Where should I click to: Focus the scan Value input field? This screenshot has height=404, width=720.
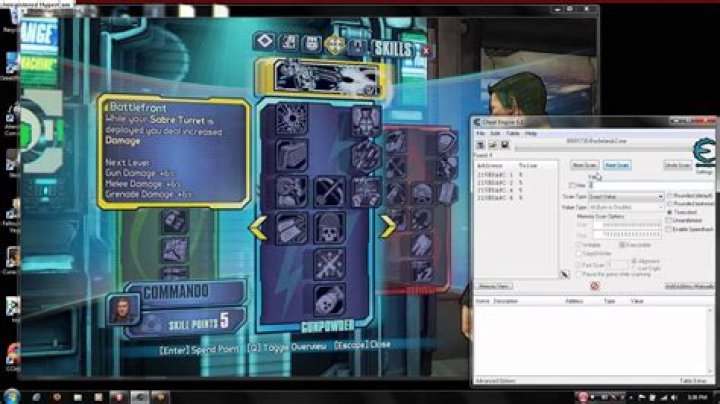click(651, 185)
